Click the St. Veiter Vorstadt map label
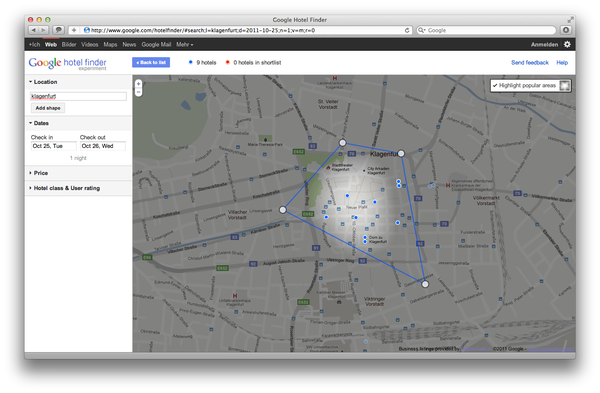The width and height of the screenshot is (600, 393). (x=328, y=104)
